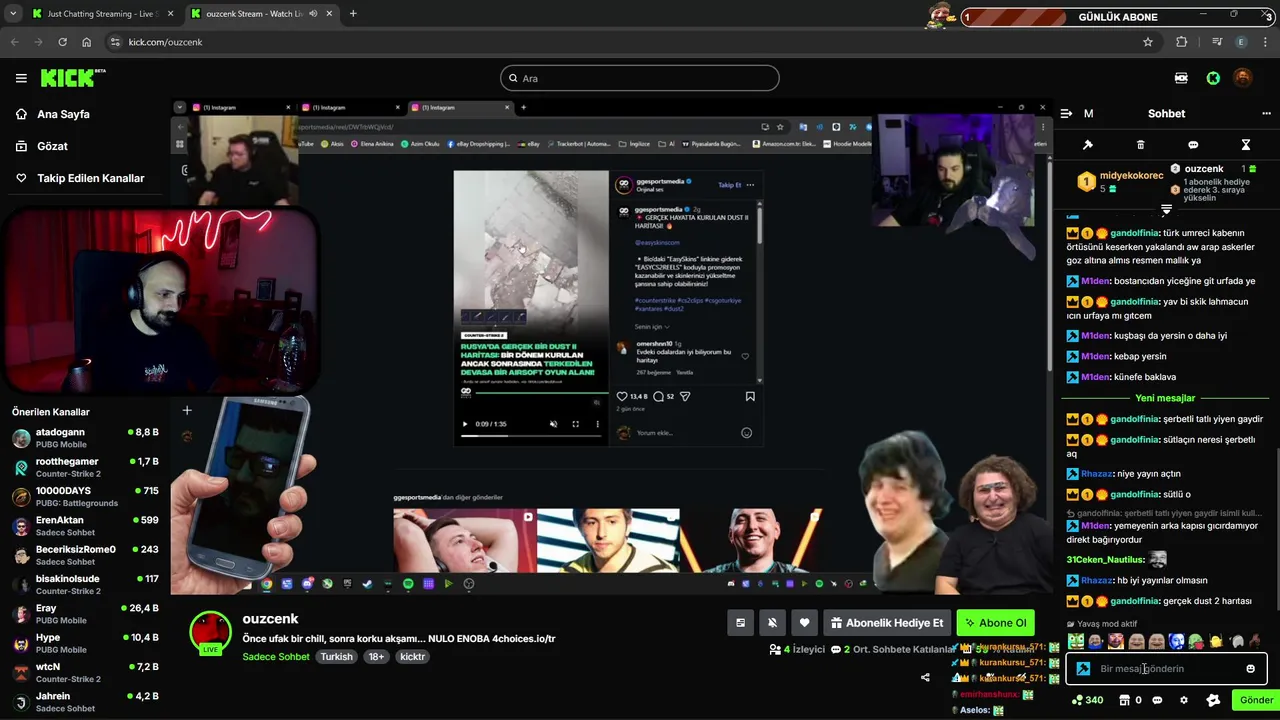This screenshot has height=720, width=1280.
Task: Open bisakinolsude recommended channel
Action: (85, 584)
